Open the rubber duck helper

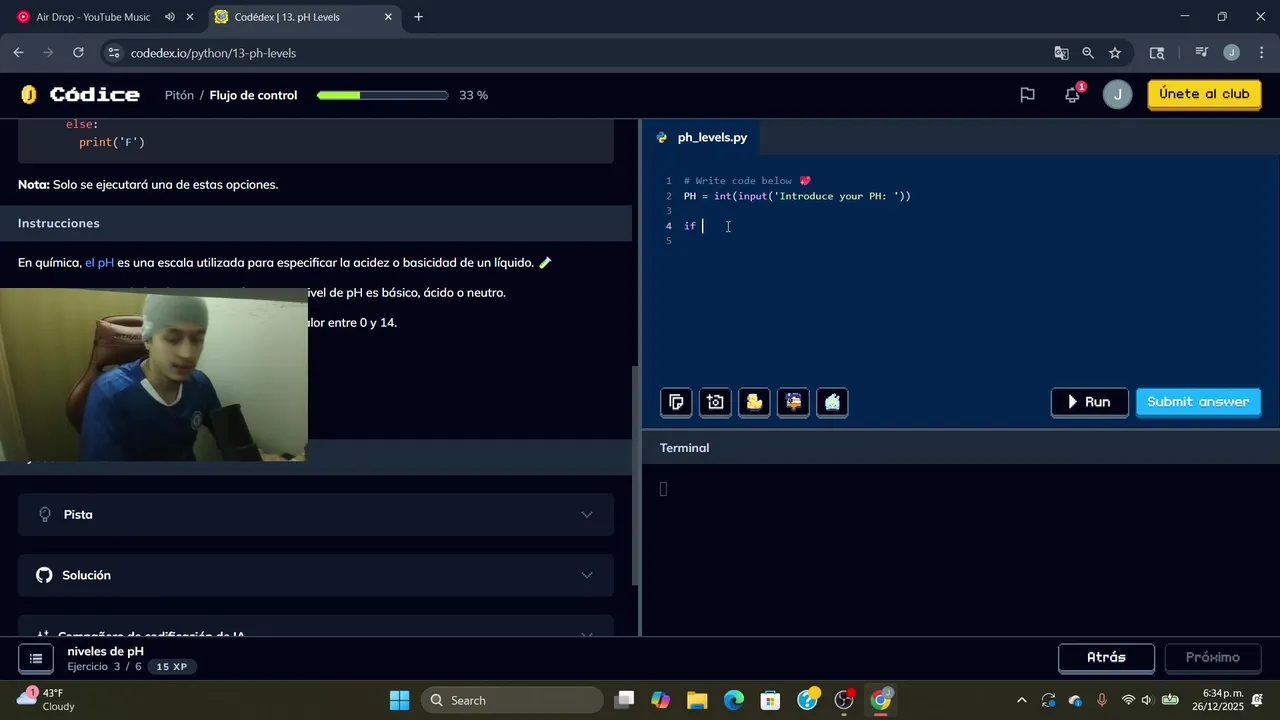[755, 402]
